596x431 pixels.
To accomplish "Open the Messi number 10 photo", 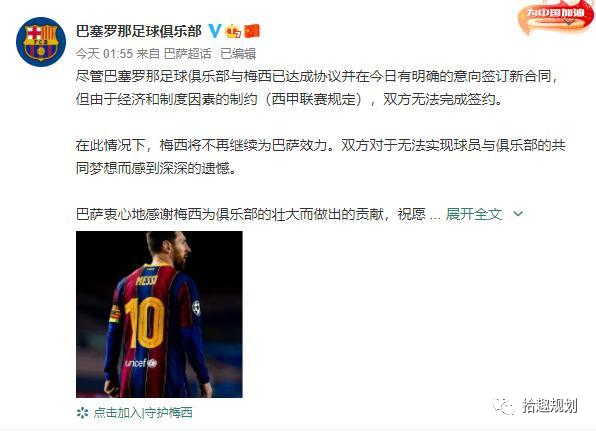I will tap(159, 314).
